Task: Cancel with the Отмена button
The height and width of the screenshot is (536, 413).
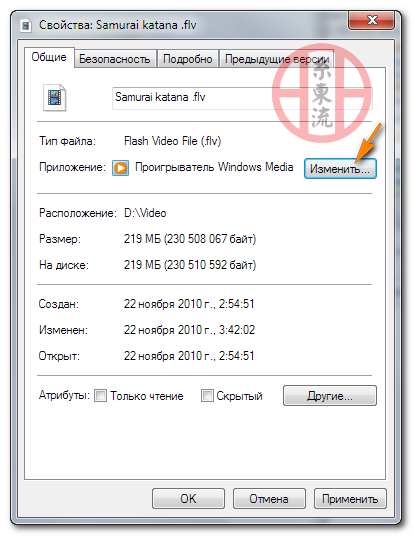Action: (x=269, y=498)
